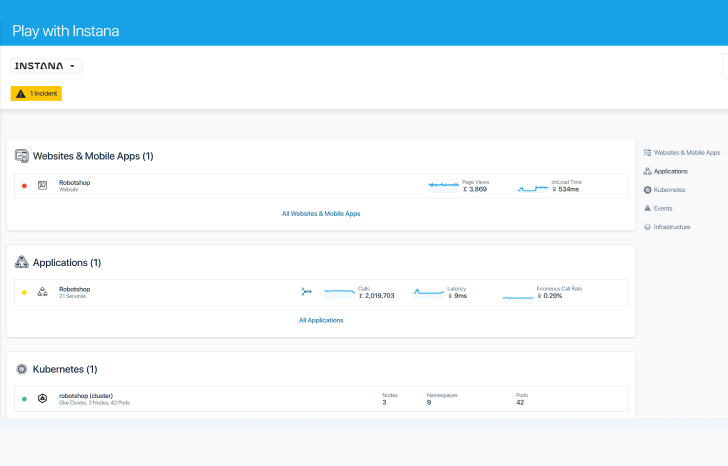Click the Latency value 9ms

click(458, 296)
